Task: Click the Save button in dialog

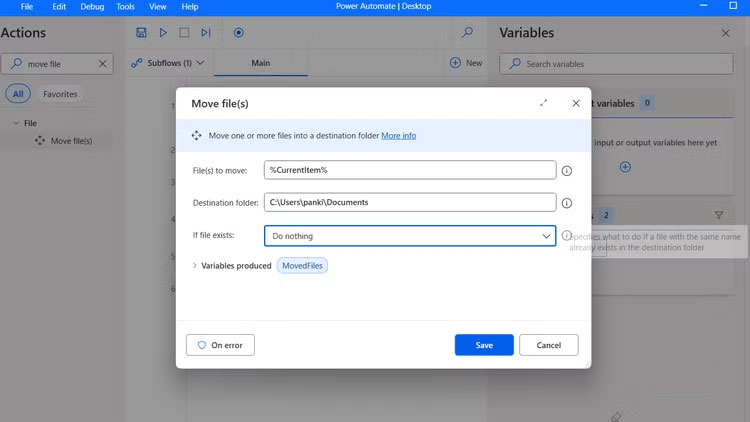Action: click(484, 345)
